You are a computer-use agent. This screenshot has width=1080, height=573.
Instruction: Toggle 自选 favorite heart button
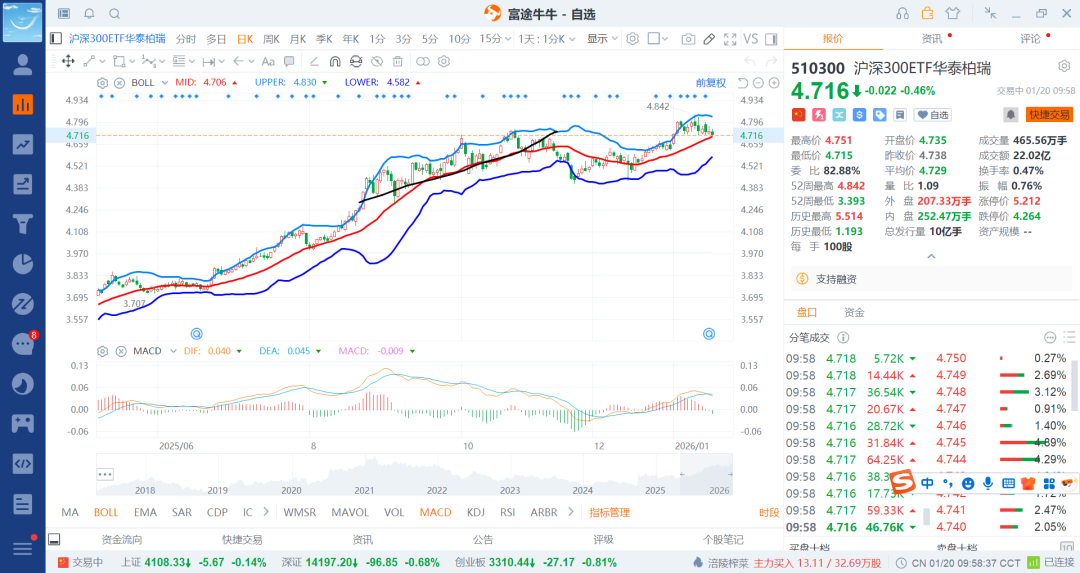[x=932, y=114]
